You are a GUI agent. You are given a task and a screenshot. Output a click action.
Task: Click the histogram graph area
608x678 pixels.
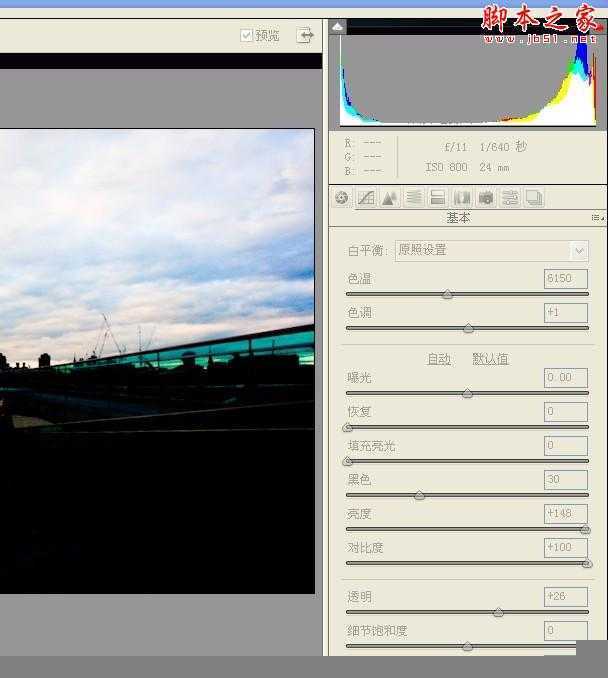[x=468, y=80]
